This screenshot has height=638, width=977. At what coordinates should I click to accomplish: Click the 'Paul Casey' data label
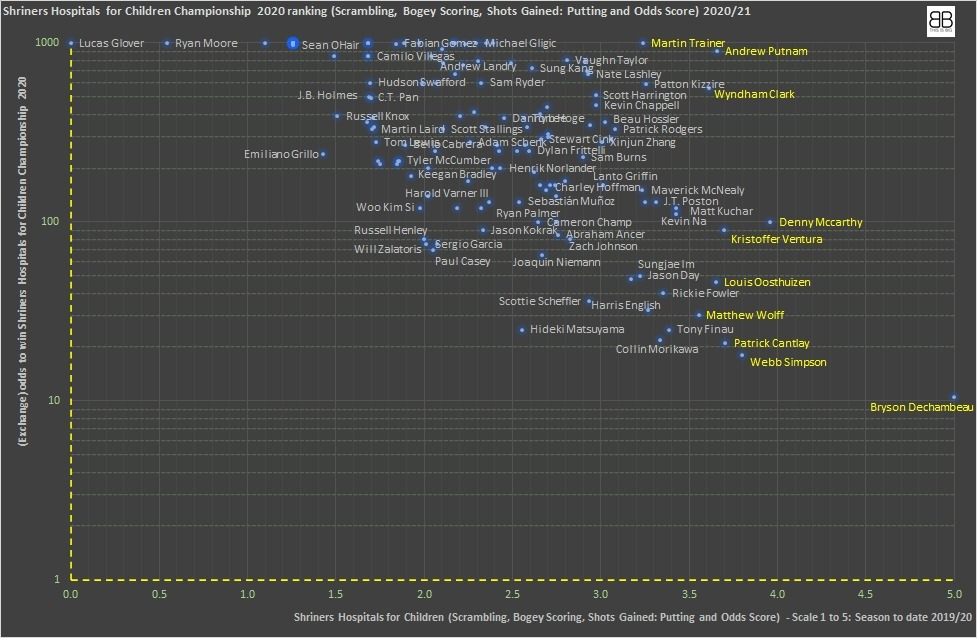[462, 262]
